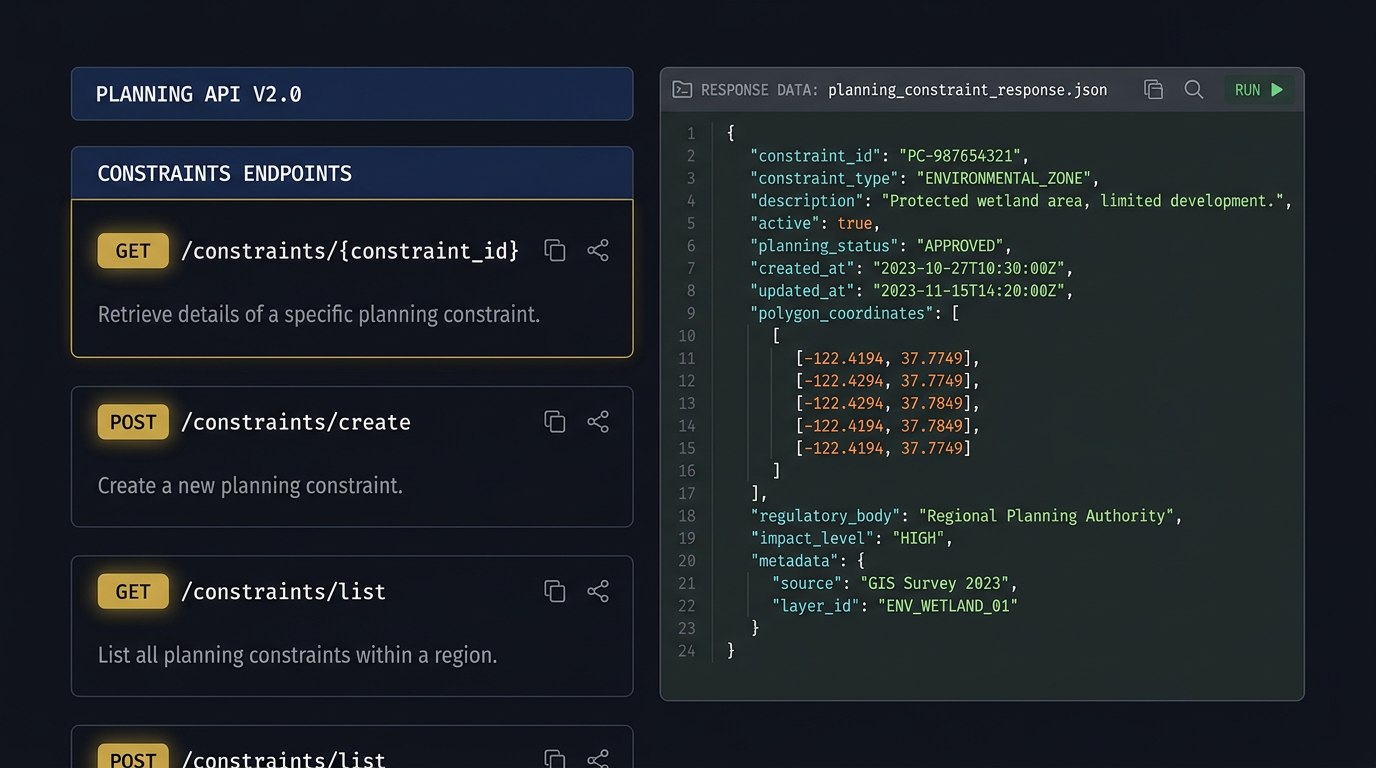This screenshot has height=768, width=1376.
Task: Click the /constraints/create path text
Action: [296, 422]
